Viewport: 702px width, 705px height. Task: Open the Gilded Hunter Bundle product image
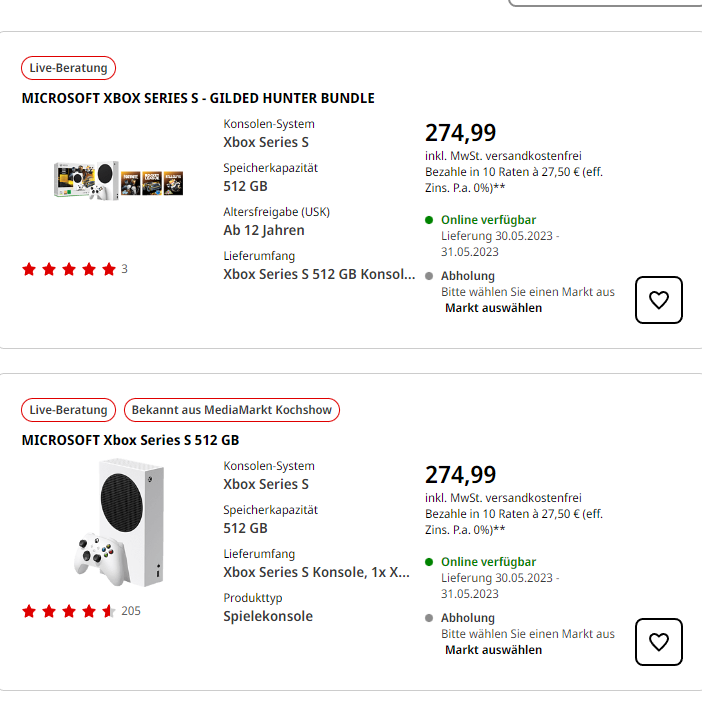[118, 180]
